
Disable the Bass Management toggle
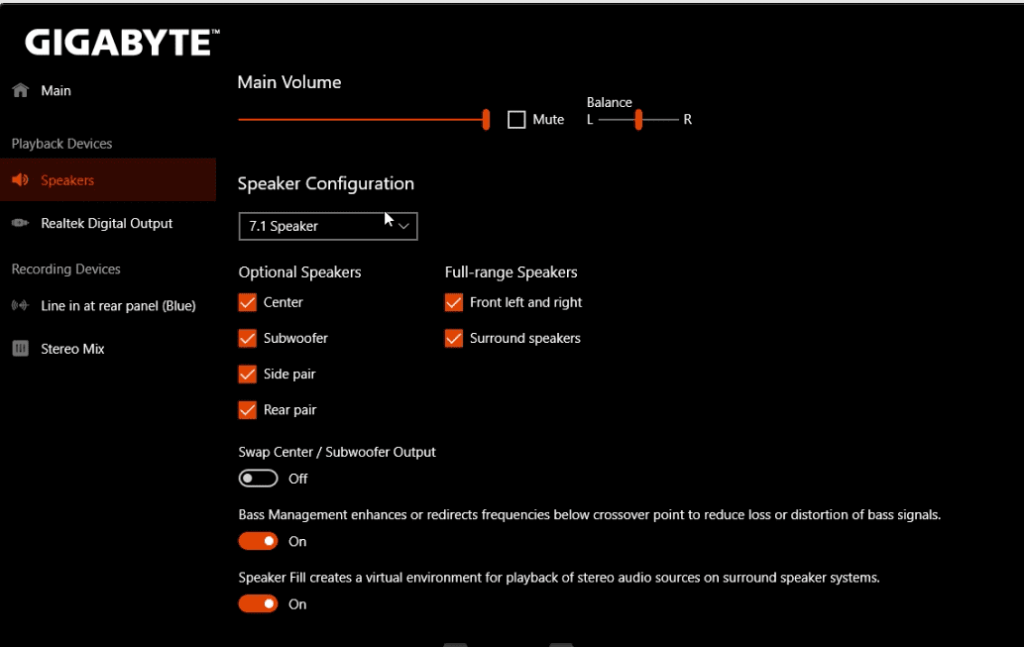(258, 541)
